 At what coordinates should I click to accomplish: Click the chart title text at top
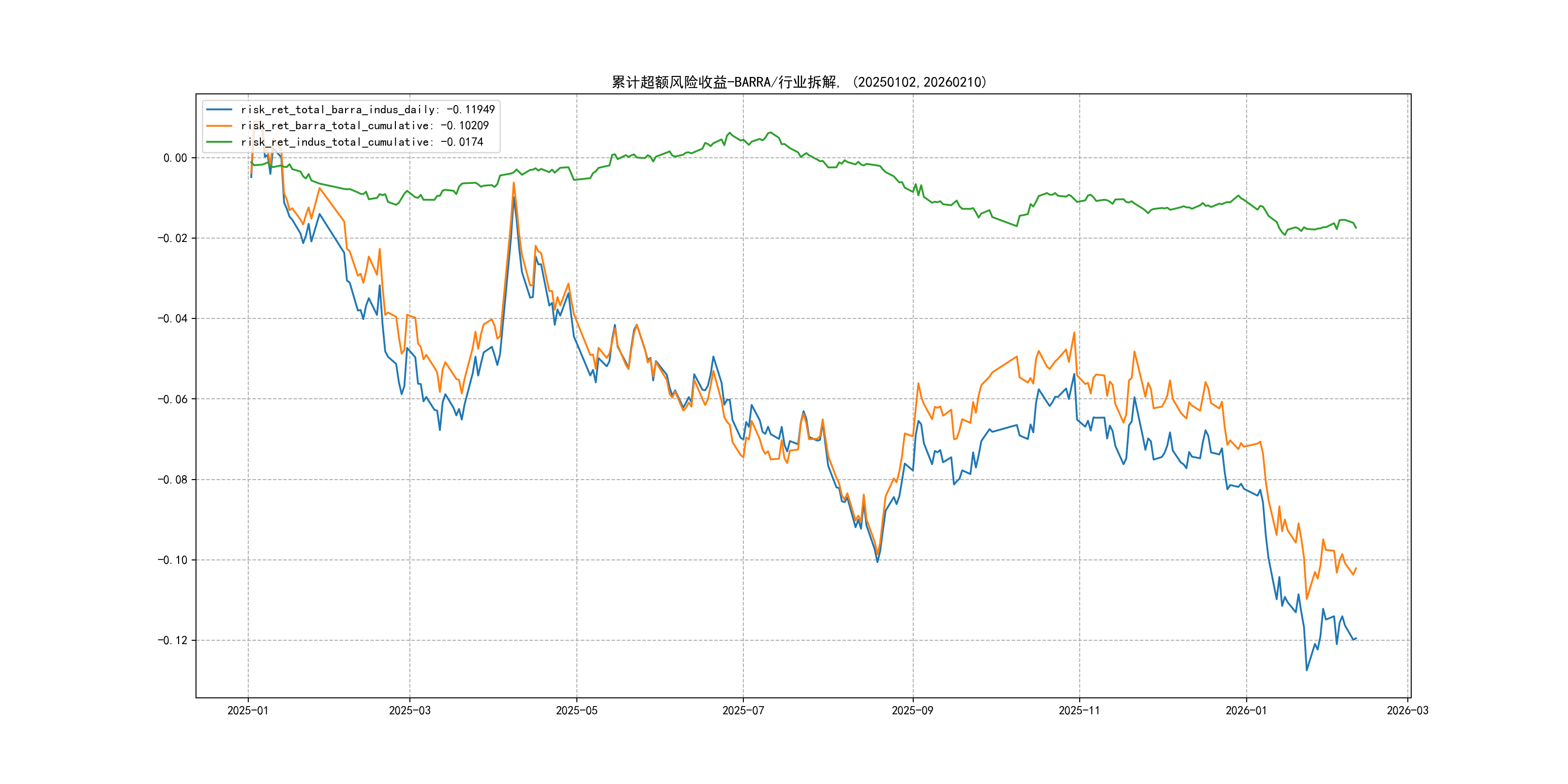(799, 82)
